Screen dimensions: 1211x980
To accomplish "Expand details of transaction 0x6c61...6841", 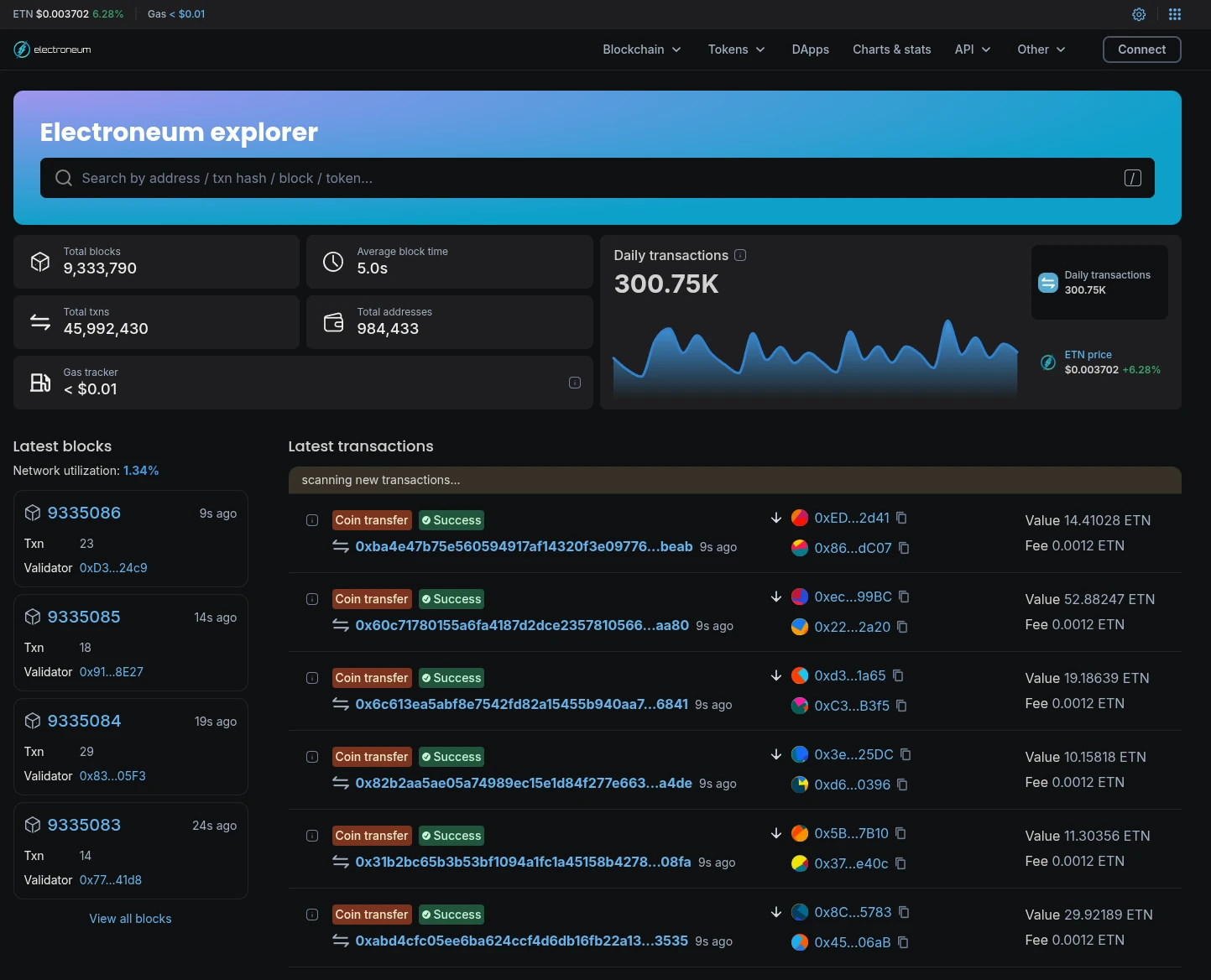I will tap(312, 678).
